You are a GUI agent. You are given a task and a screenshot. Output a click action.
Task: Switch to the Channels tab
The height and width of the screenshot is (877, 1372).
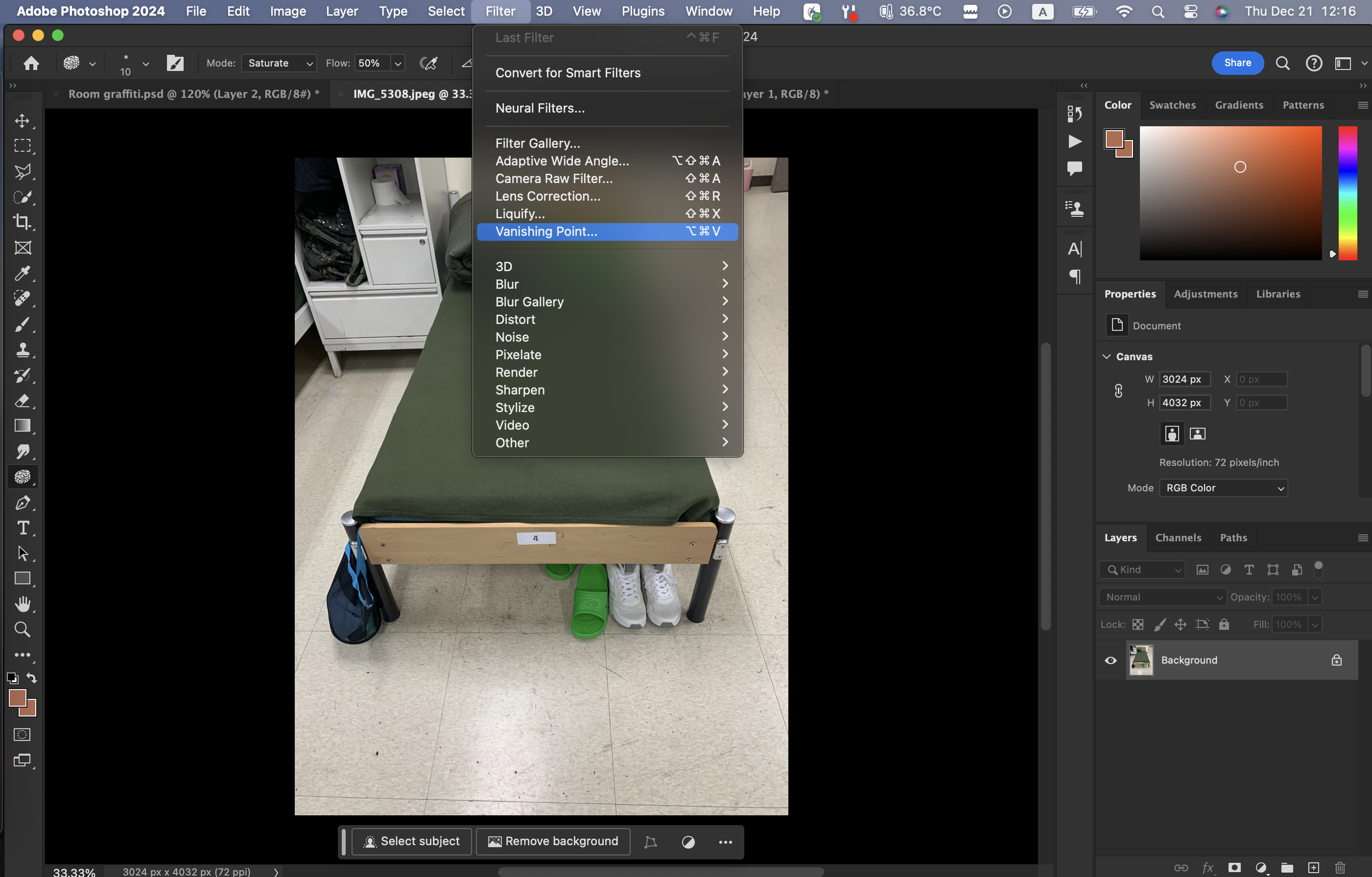[x=1178, y=537]
